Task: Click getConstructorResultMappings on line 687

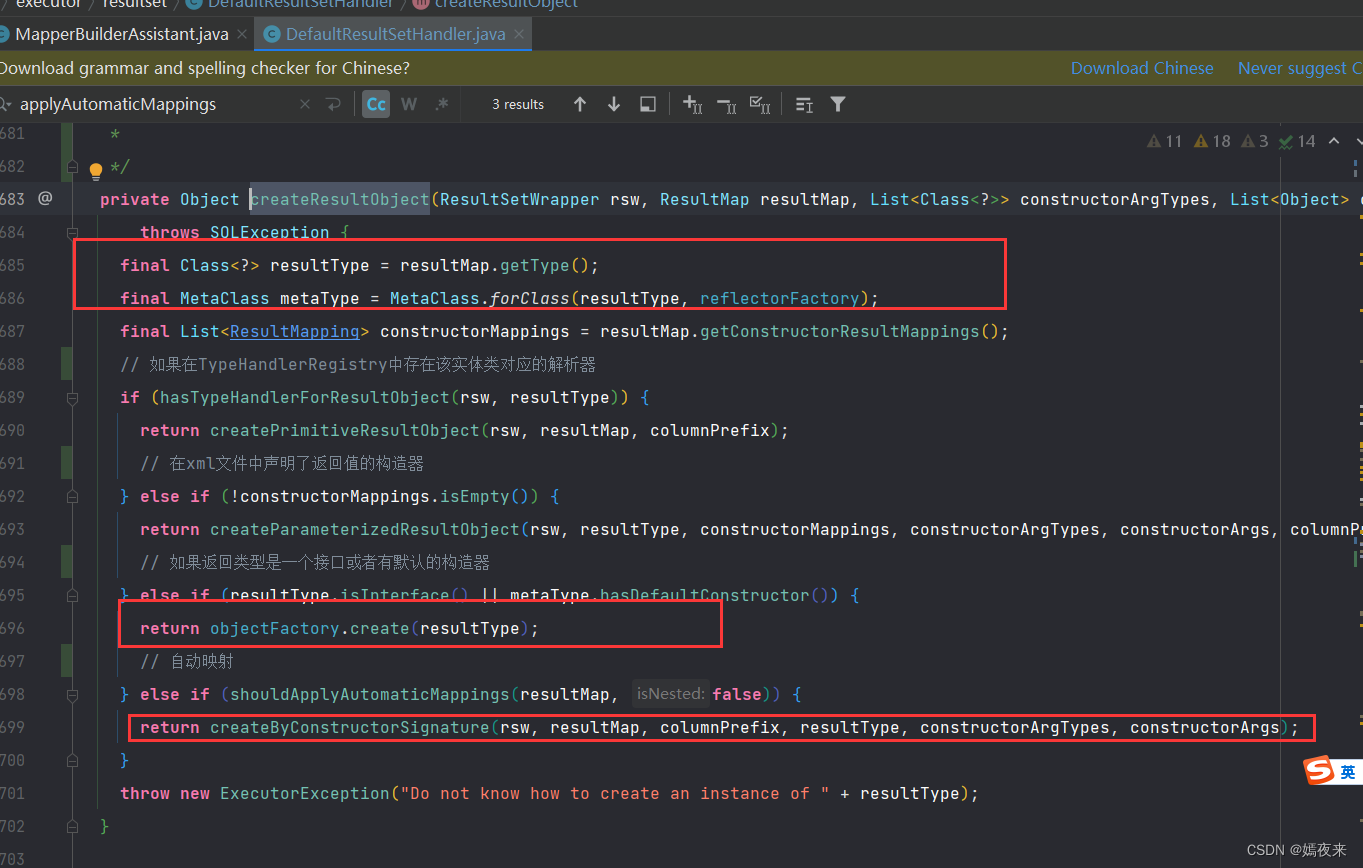Action: (x=839, y=331)
